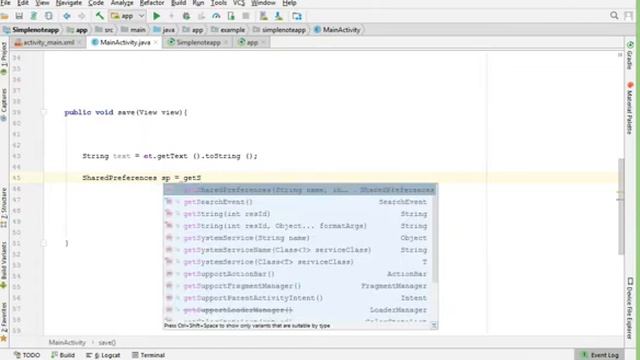This screenshot has width=640, height=360.
Task: Click the Stop square icon
Action: (246, 16)
